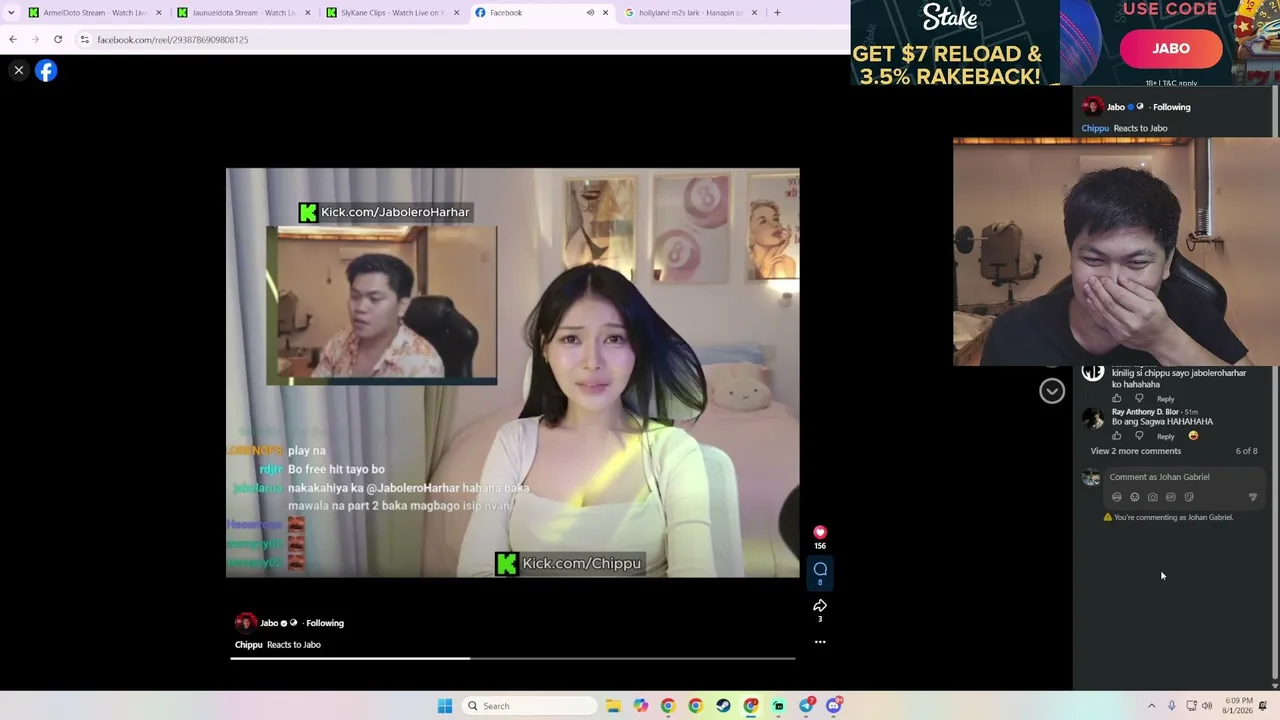Open Discord from the taskbar
The image size is (1280, 720).
click(834, 706)
